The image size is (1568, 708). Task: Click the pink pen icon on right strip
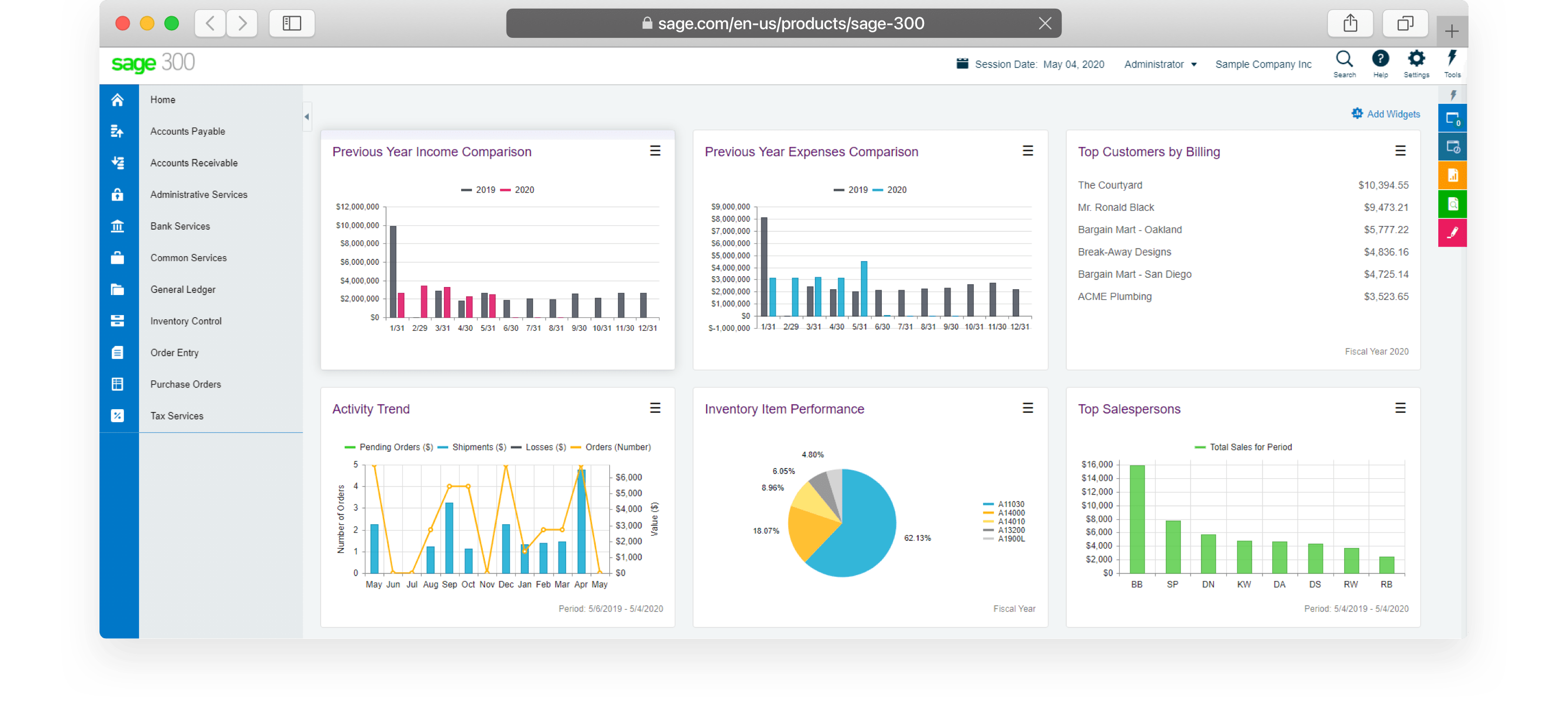coord(1452,232)
